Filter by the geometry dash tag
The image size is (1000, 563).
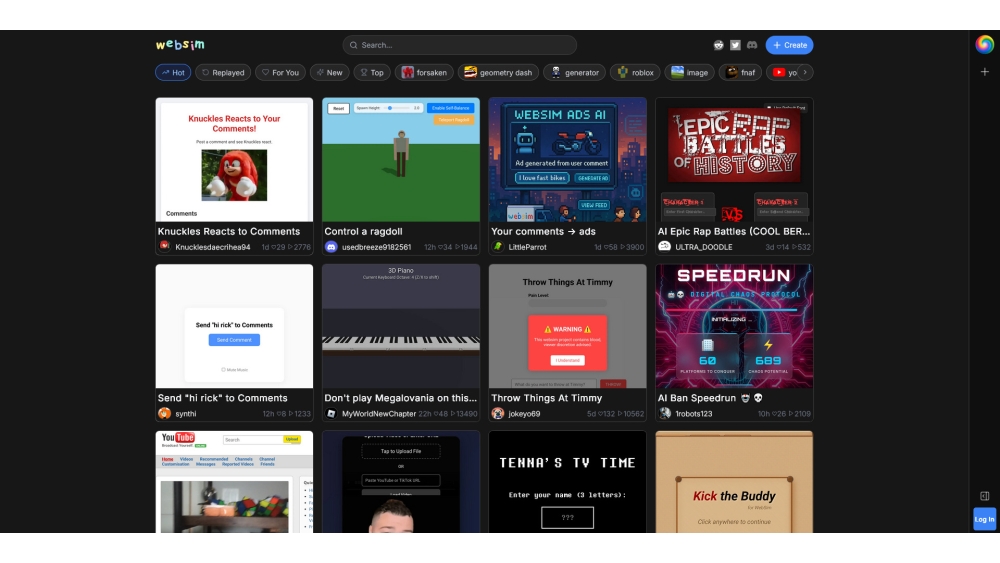(499, 73)
